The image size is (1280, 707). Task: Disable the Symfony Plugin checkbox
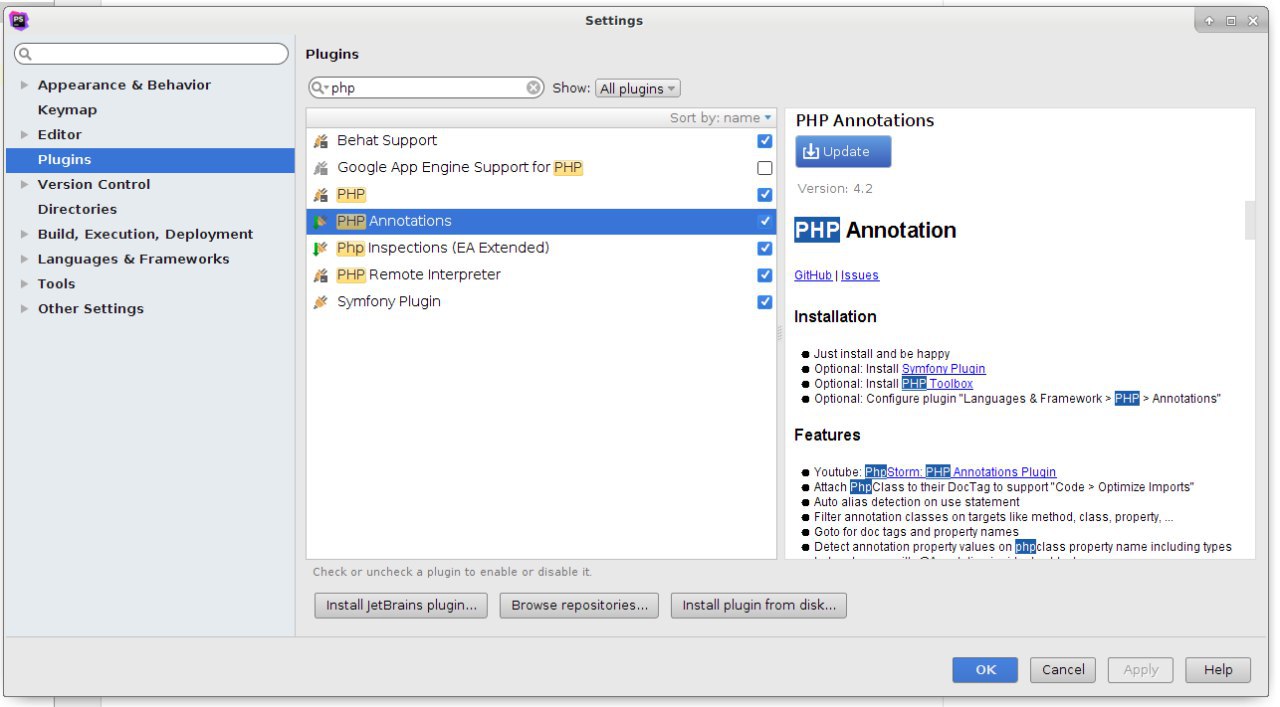(765, 302)
